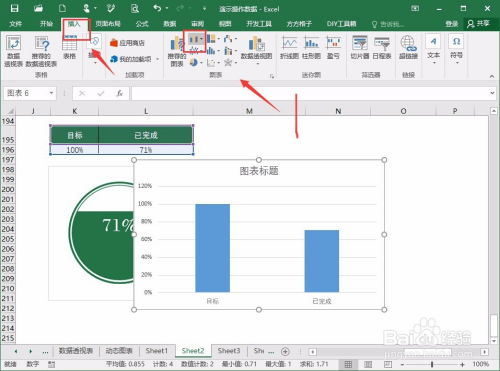Click the 图表标题 chart title

[259, 171]
